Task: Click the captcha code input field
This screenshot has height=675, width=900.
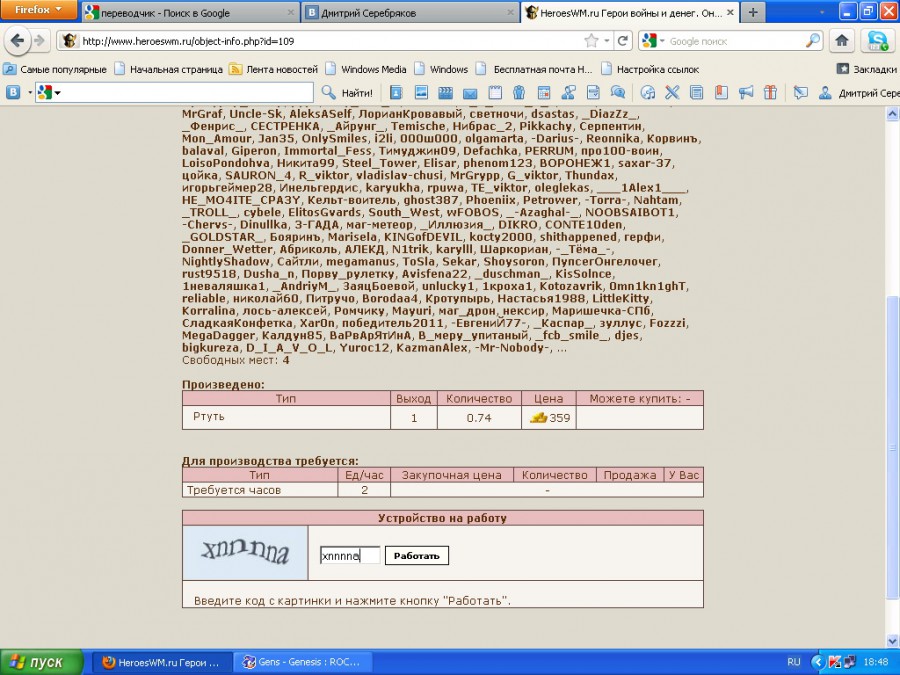Action: pos(349,555)
